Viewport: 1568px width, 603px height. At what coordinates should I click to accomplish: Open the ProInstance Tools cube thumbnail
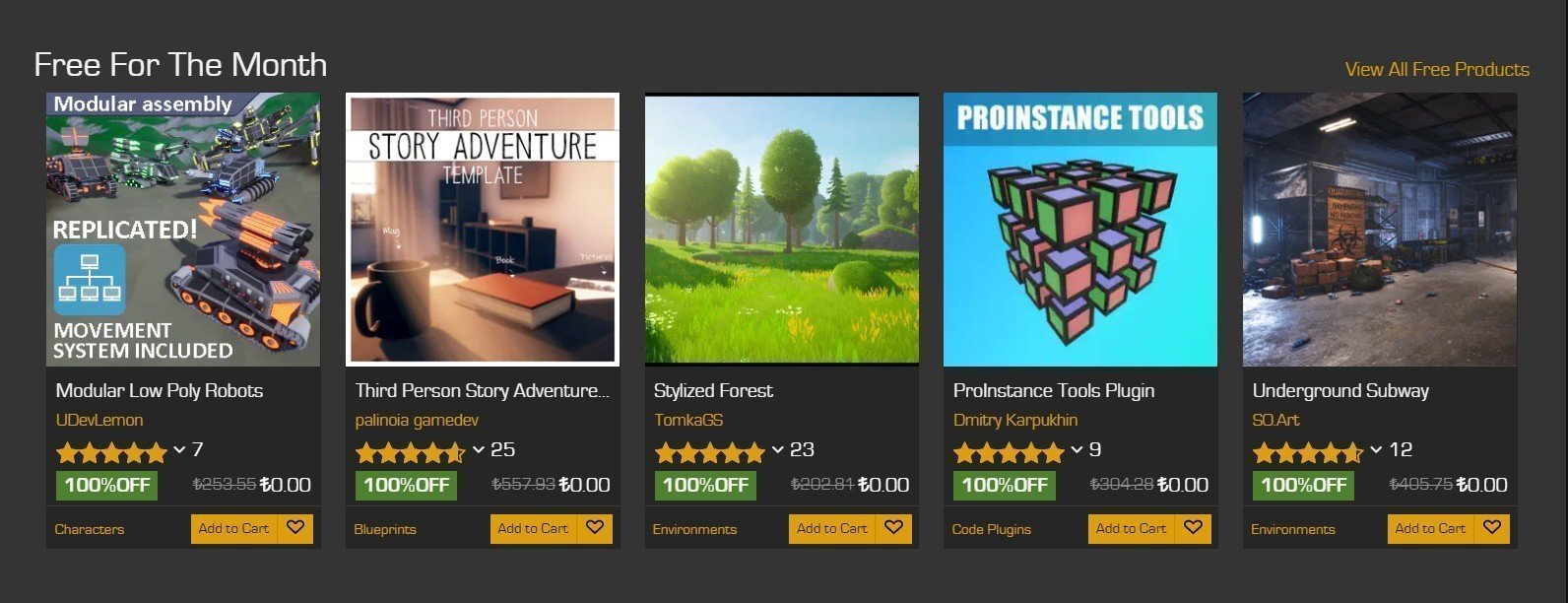tap(1080, 230)
